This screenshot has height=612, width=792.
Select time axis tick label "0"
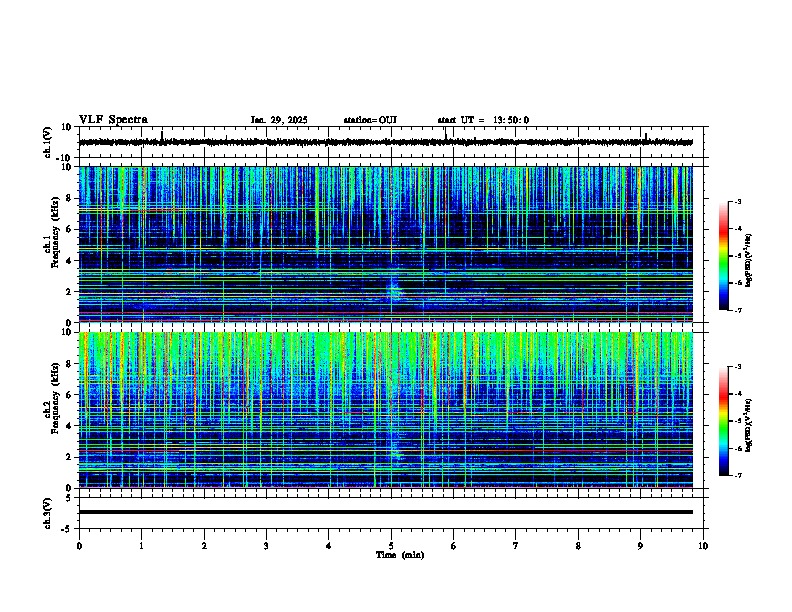click(x=79, y=546)
